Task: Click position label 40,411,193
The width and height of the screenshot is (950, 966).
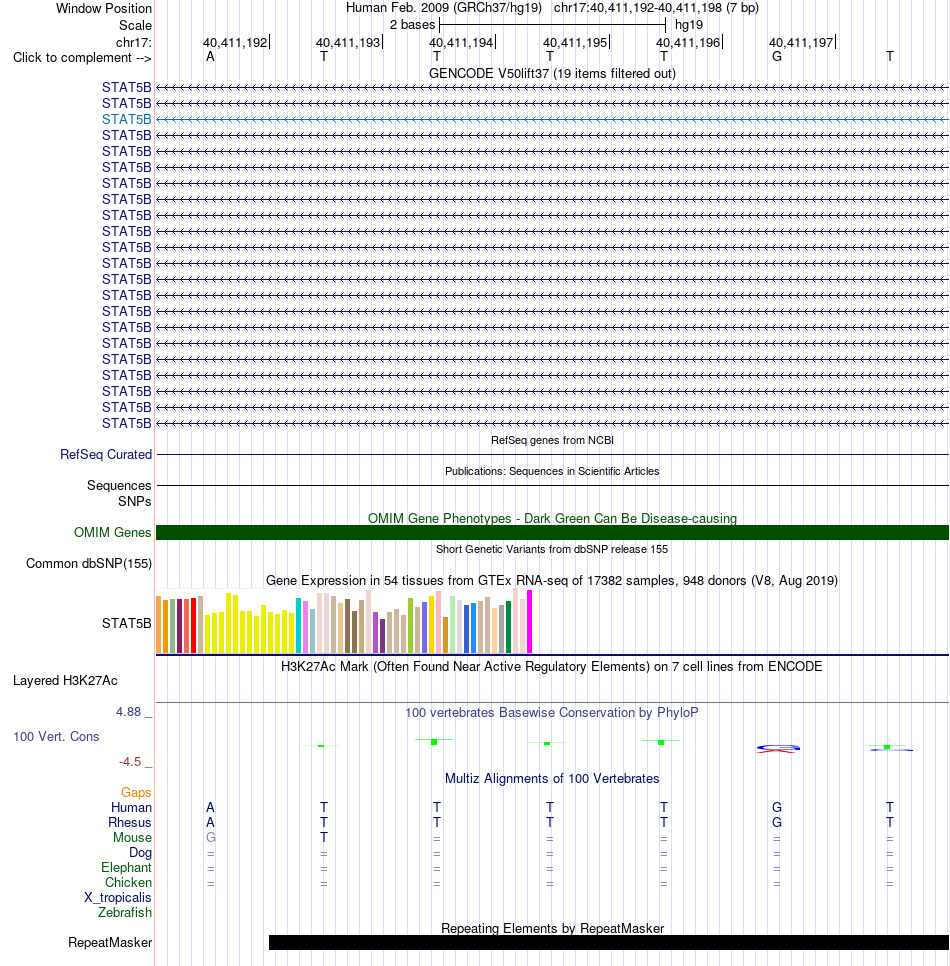Action: point(348,43)
